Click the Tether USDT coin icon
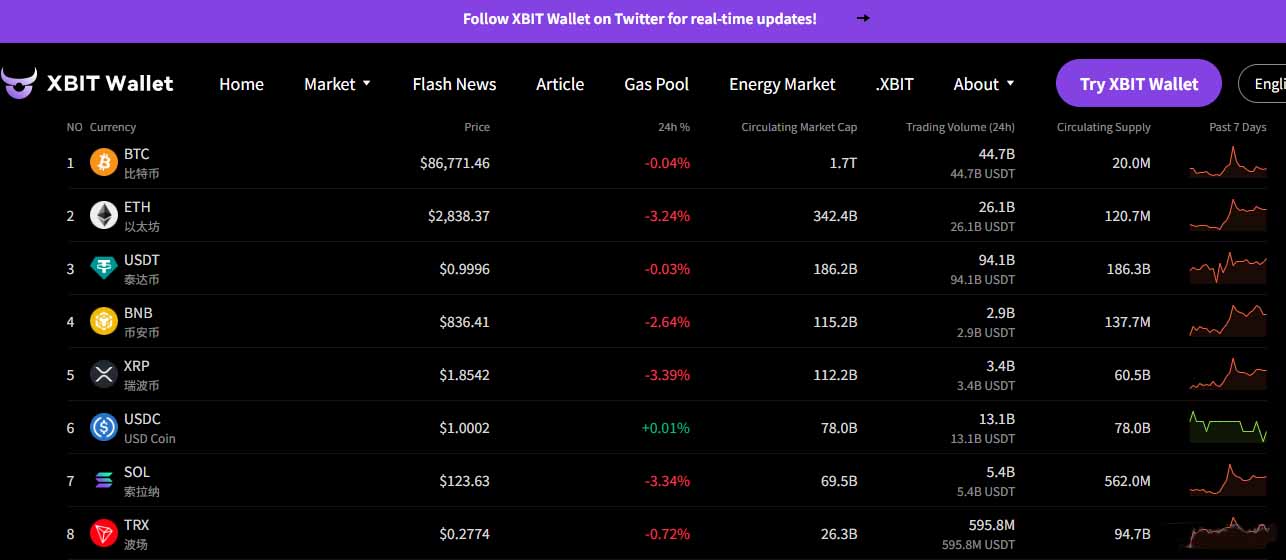The width and height of the screenshot is (1286, 560). click(104, 268)
